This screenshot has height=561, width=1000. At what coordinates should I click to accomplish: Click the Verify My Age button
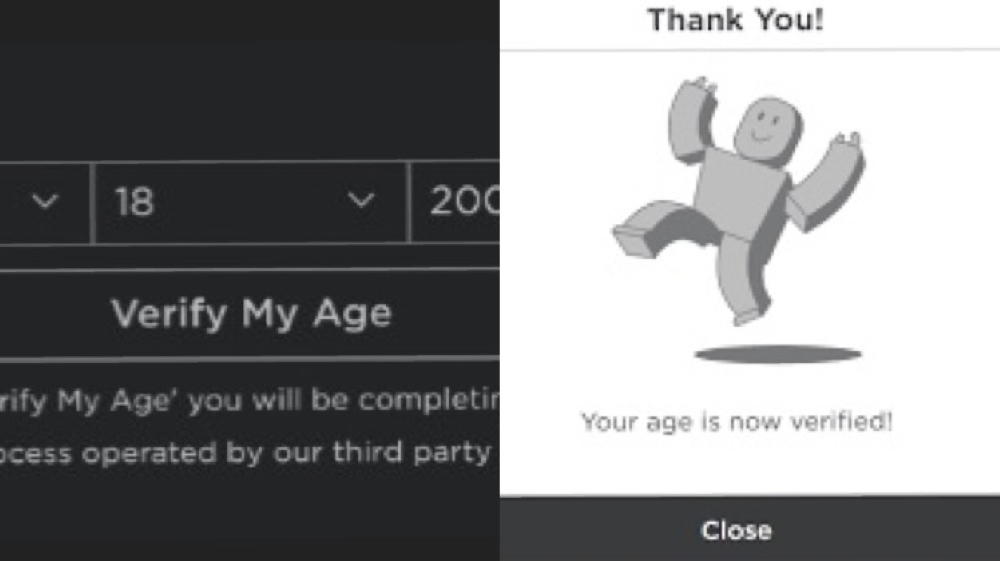click(x=250, y=314)
